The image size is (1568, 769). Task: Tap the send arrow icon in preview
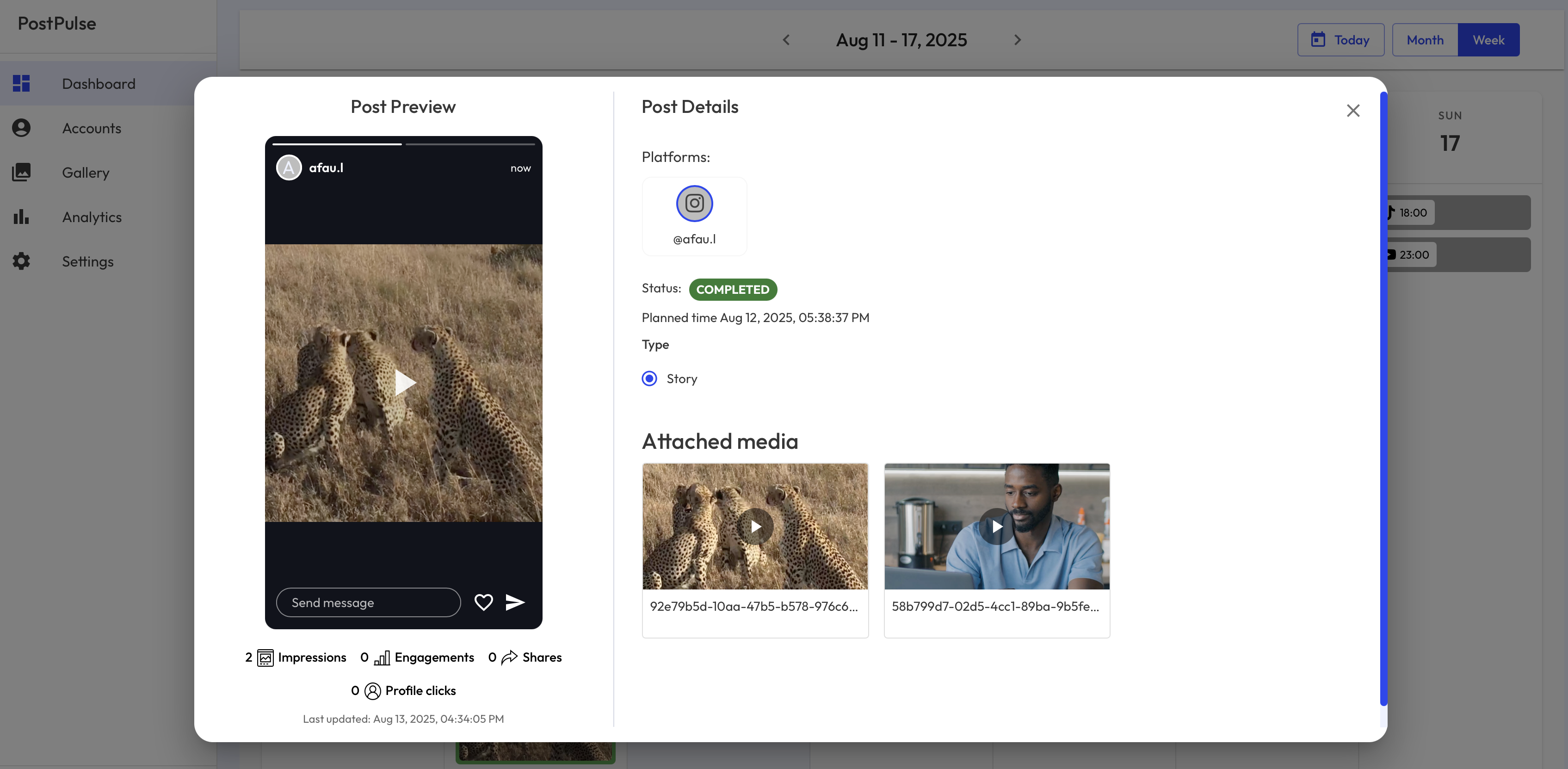point(515,603)
